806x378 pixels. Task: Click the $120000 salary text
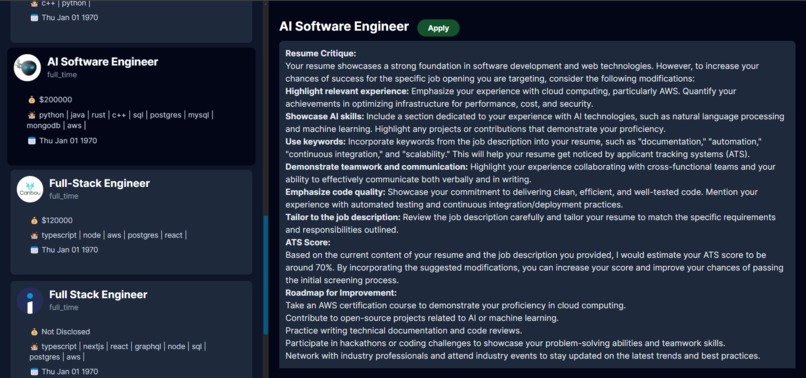point(58,221)
